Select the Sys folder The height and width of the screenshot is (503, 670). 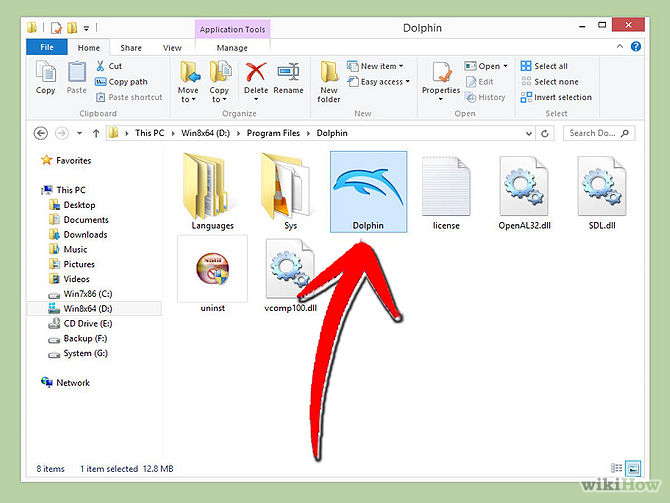[290, 192]
